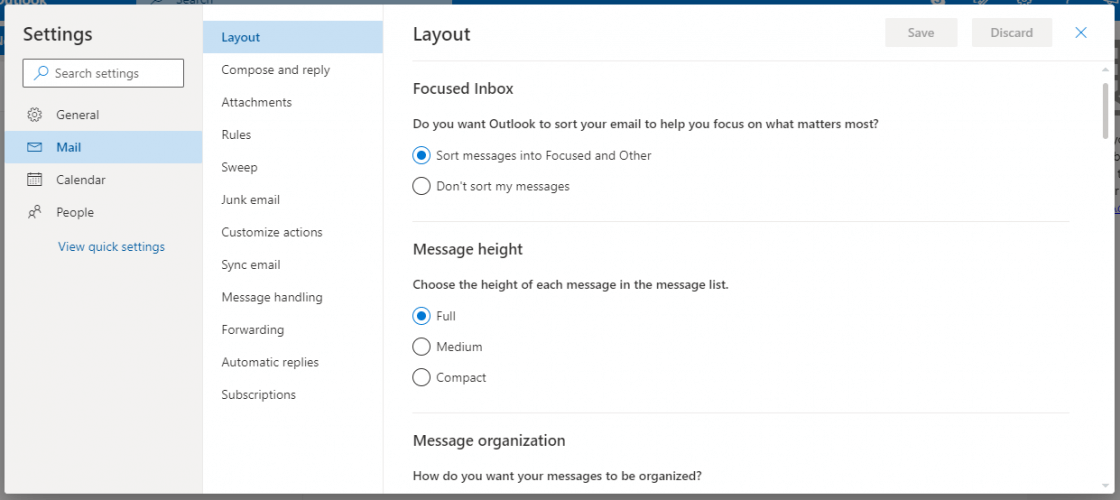Click the Calendar icon in sidebar

34,179
